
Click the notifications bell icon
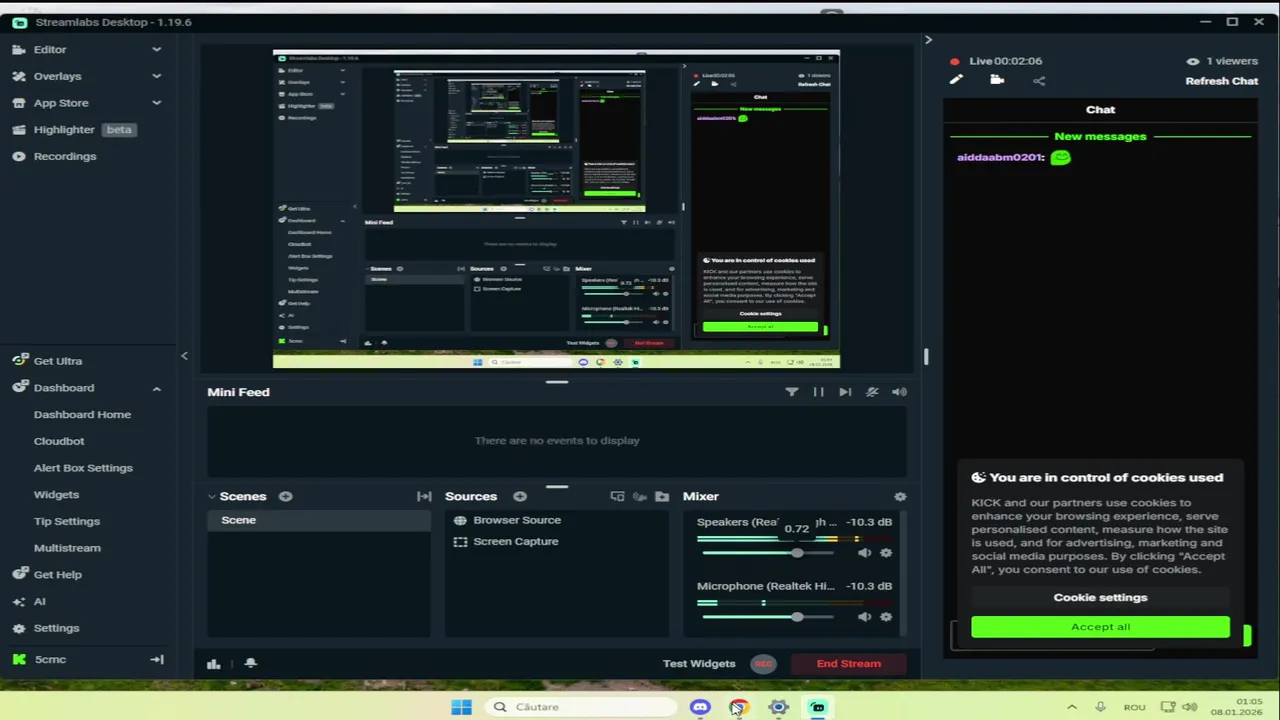pos(251,663)
